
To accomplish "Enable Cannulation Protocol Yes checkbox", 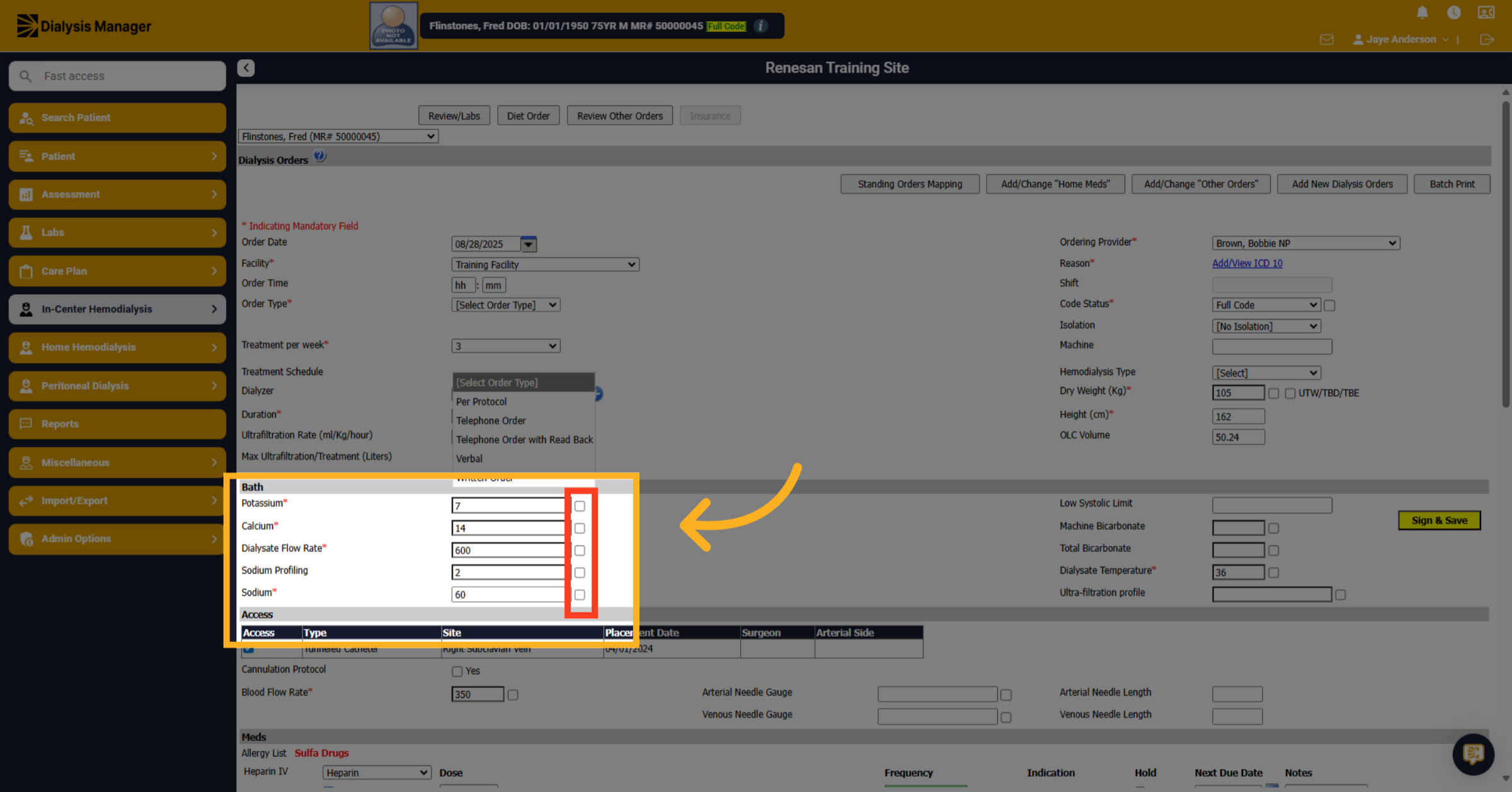I will click(x=457, y=672).
